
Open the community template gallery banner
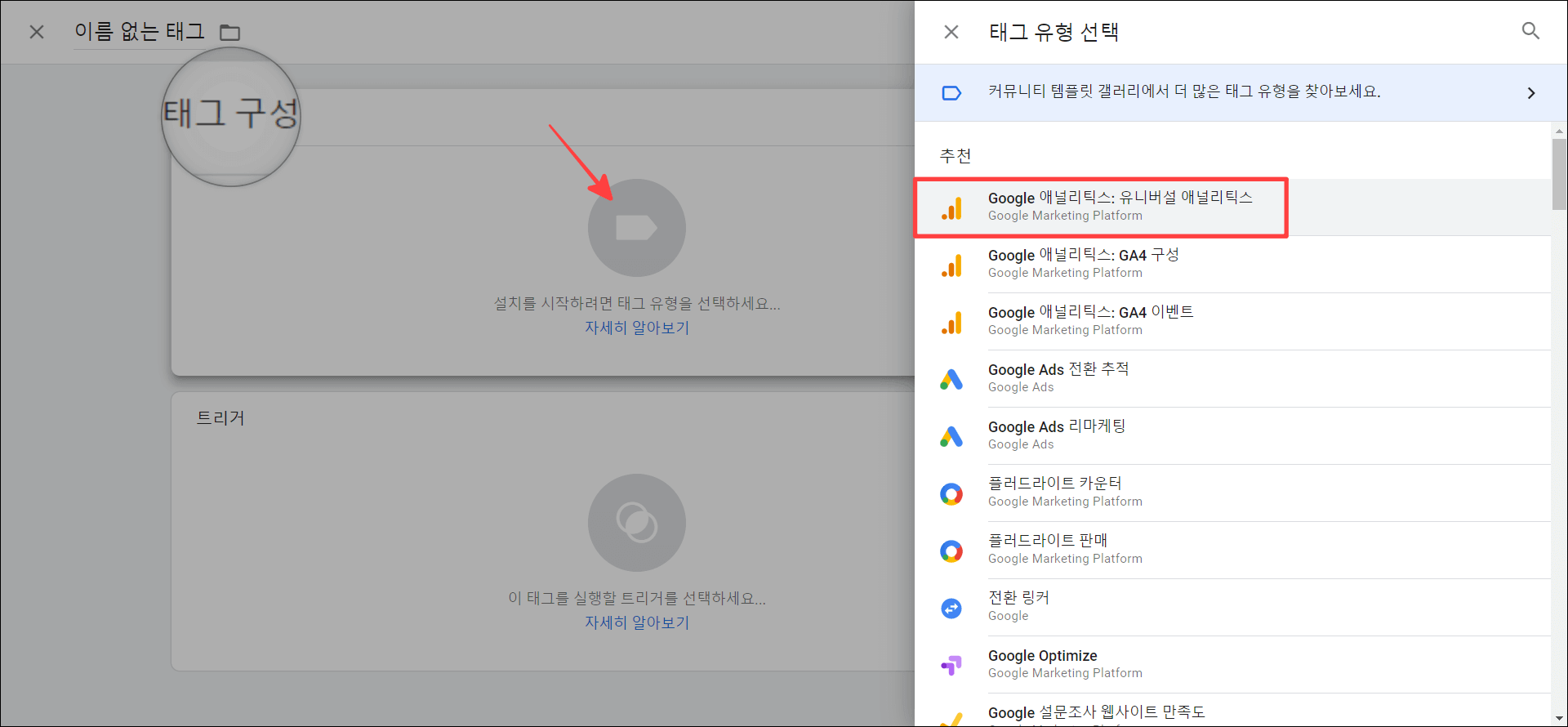click(x=1241, y=92)
